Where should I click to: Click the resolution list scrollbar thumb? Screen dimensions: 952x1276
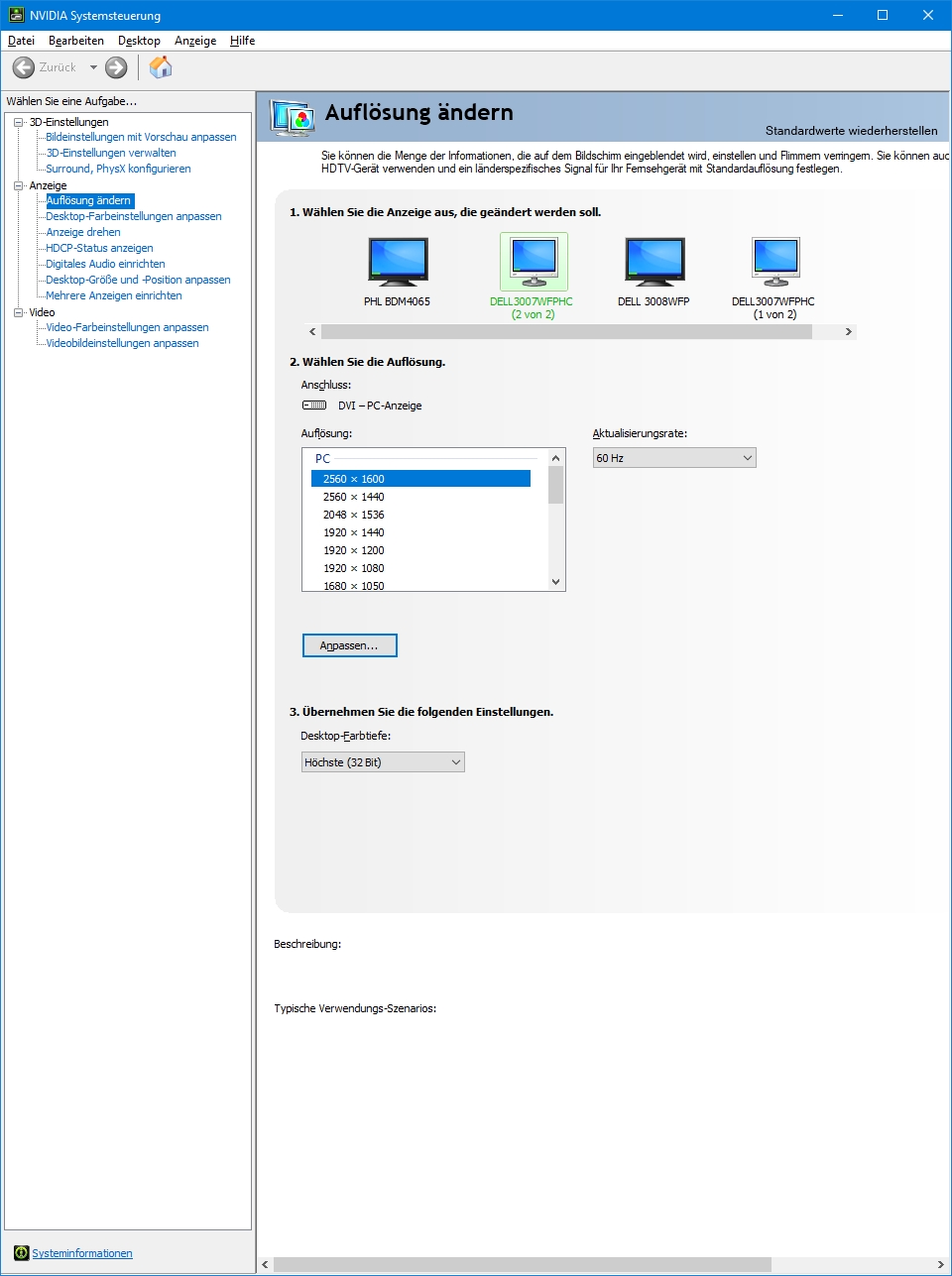(555, 485)
